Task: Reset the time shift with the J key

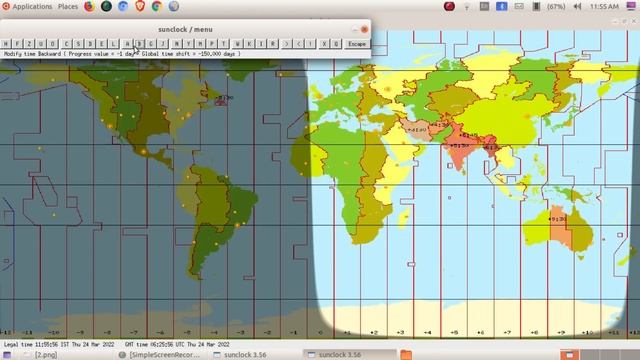Action: pyautogui.click(x=163, y=44)
